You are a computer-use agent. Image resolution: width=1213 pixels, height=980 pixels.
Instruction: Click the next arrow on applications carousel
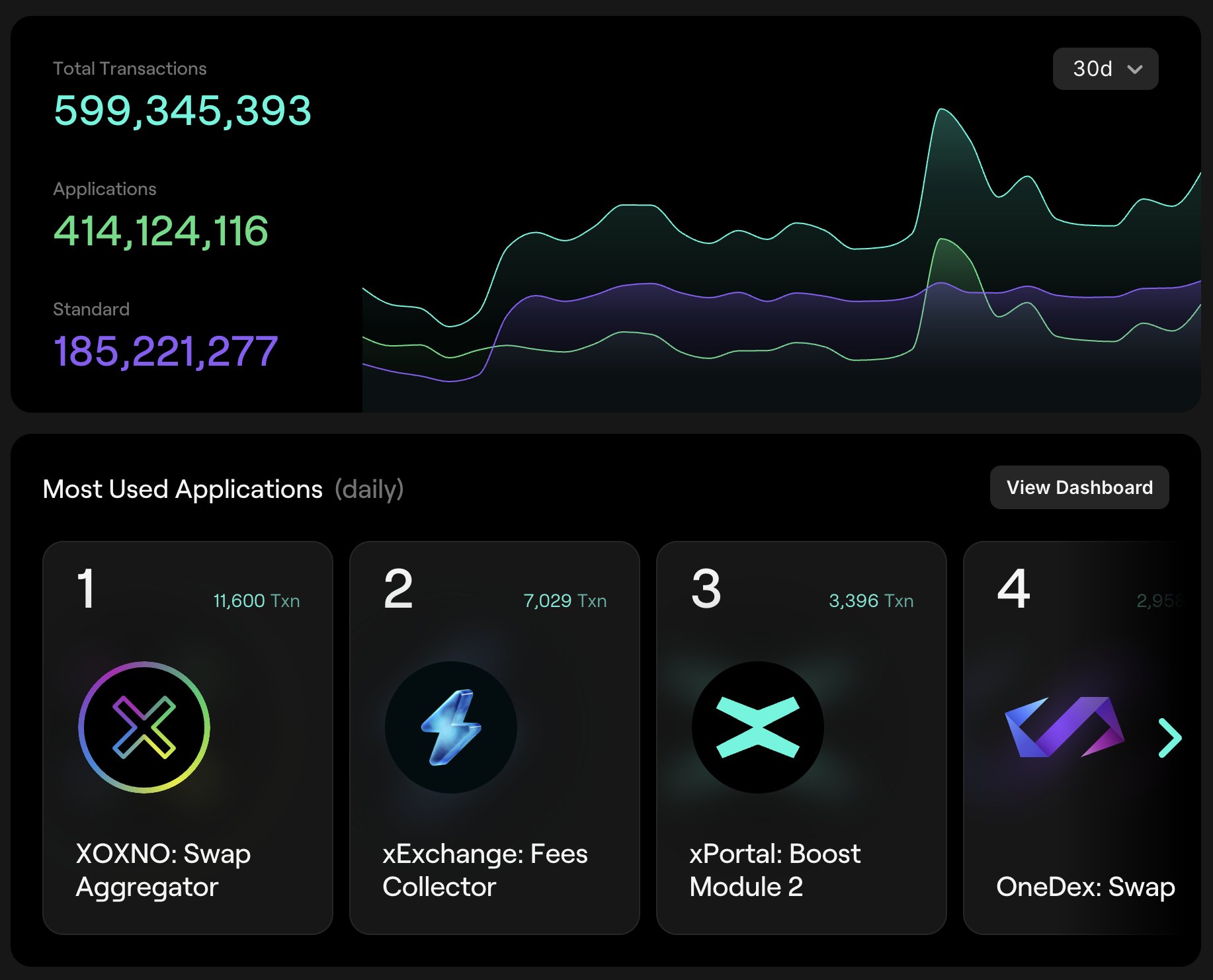coord(1170,737)
